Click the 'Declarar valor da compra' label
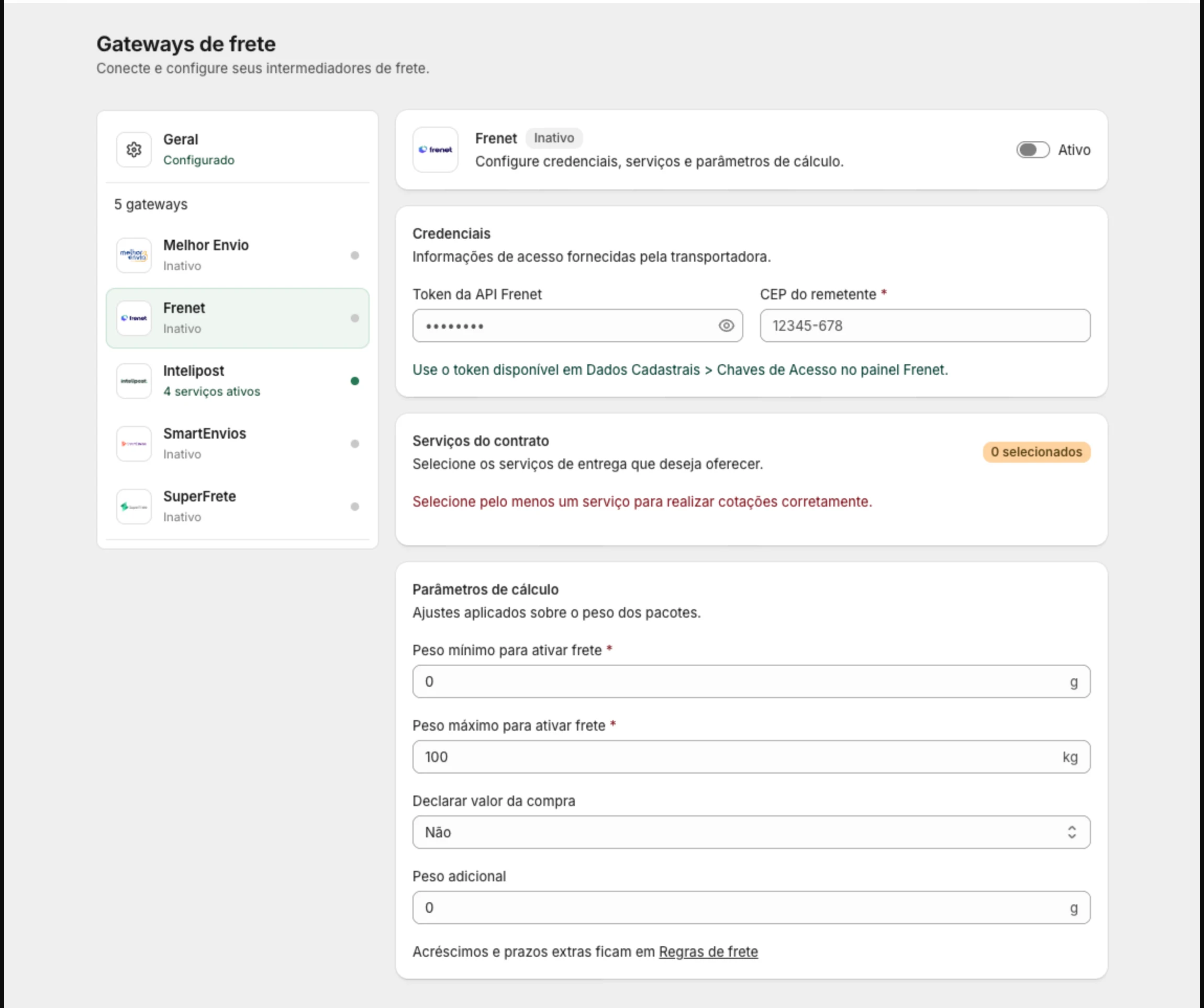This screenshot has height=1008, width=1204. 494,801
